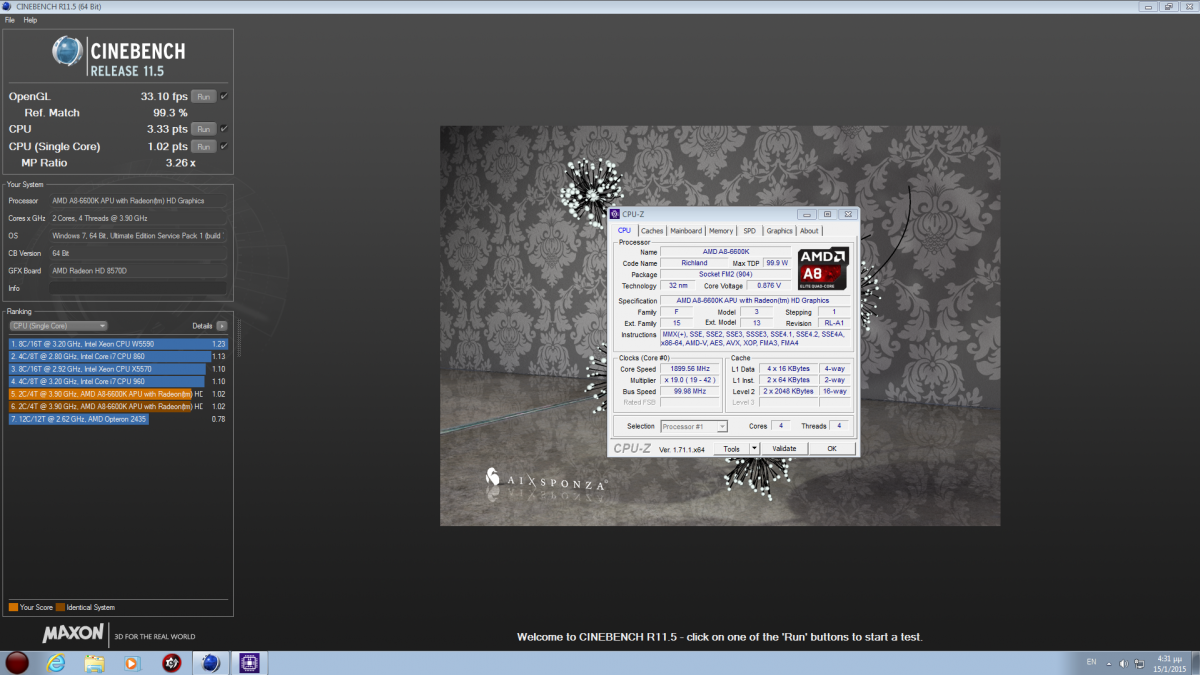Toggle the CPU (Single Core) test checkbox
This screenshot has height=675, width=1200.
click(x=224, y=146)
